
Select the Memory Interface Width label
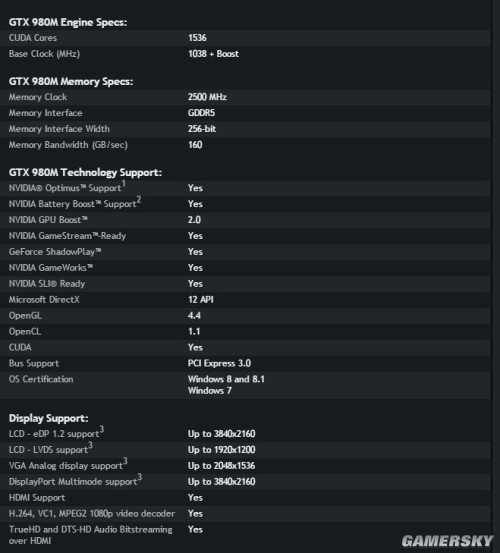coord(59,129)
